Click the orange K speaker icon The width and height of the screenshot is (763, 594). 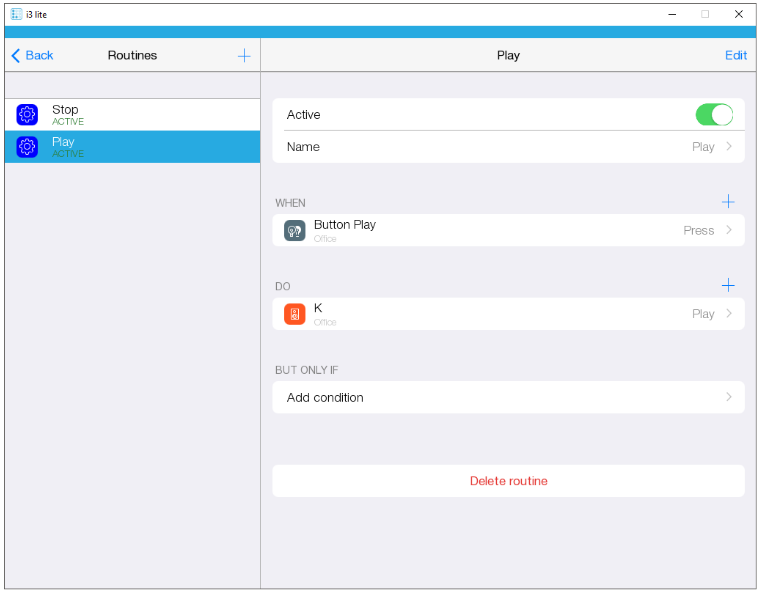pos(294,314)
